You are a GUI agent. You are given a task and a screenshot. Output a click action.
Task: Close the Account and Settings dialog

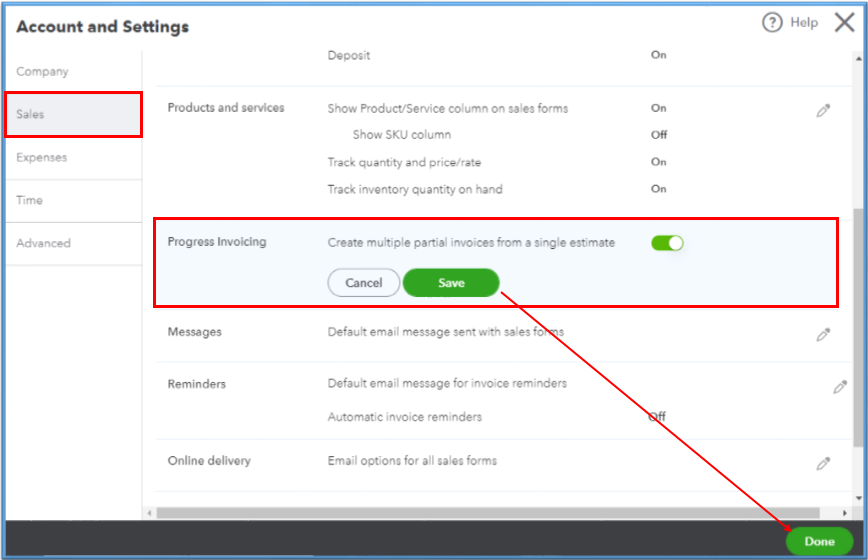tap(844, 23)
